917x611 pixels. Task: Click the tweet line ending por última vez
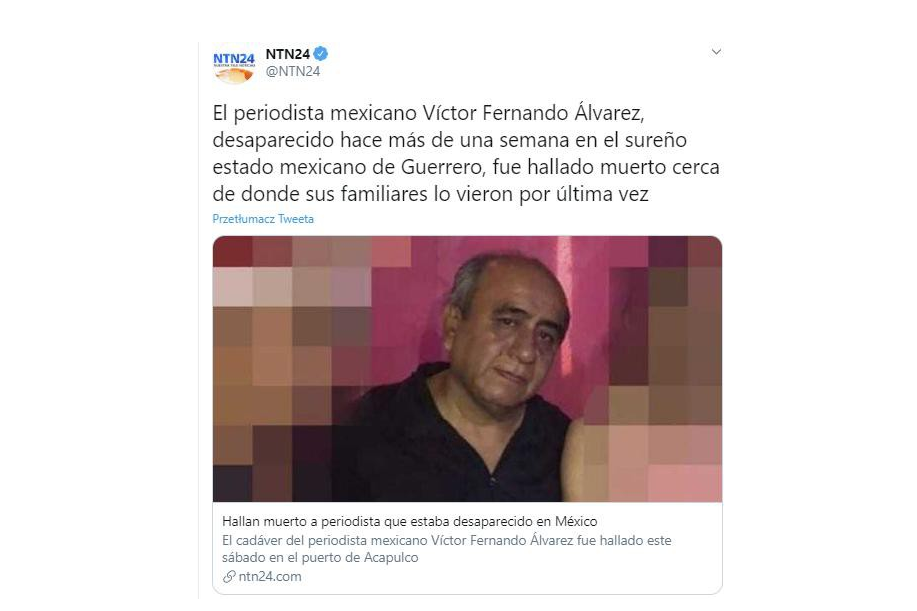pyautogui.click(x=430, y=194)
